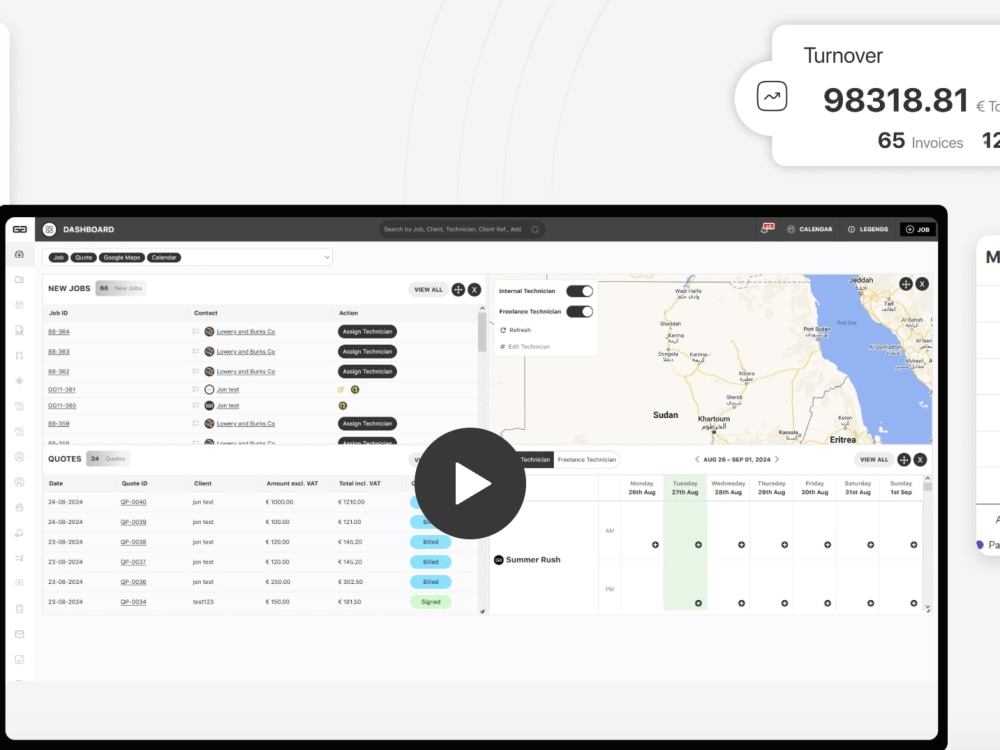Click the turnover trend chart icon
The height and width of the screenshot is (750, 1000).
click(772, 97)
